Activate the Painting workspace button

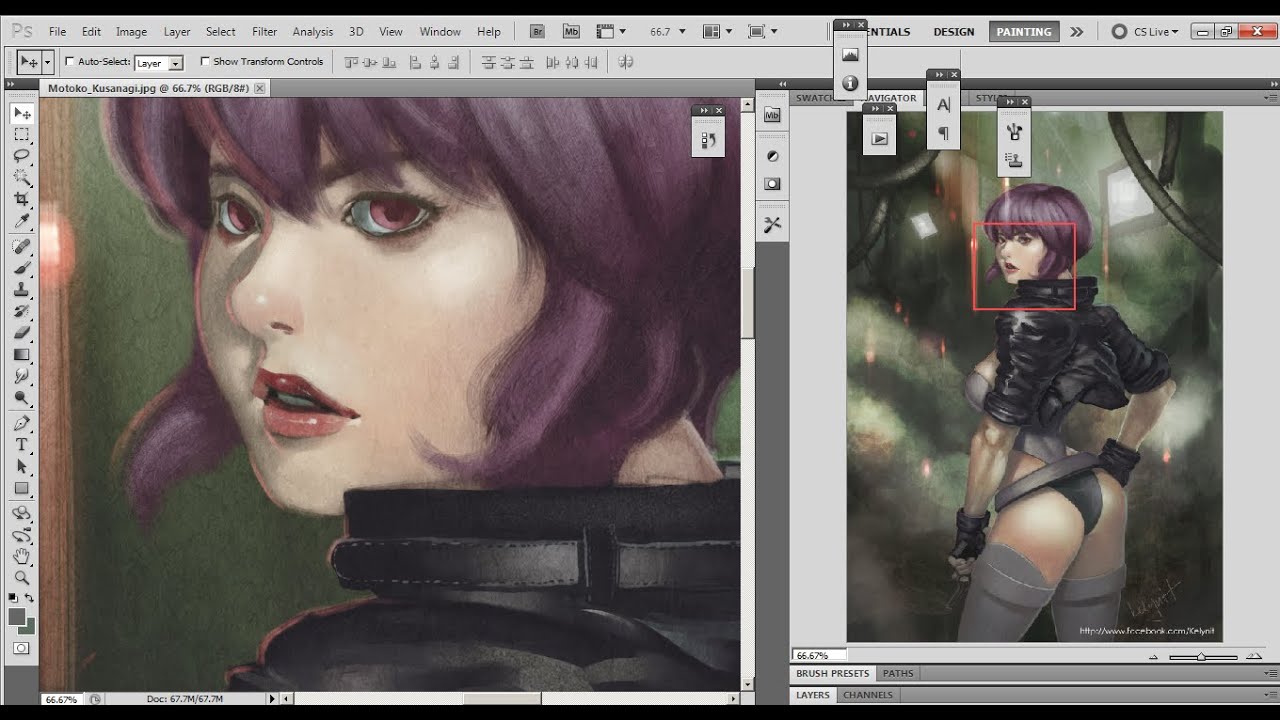(1024, 32)
